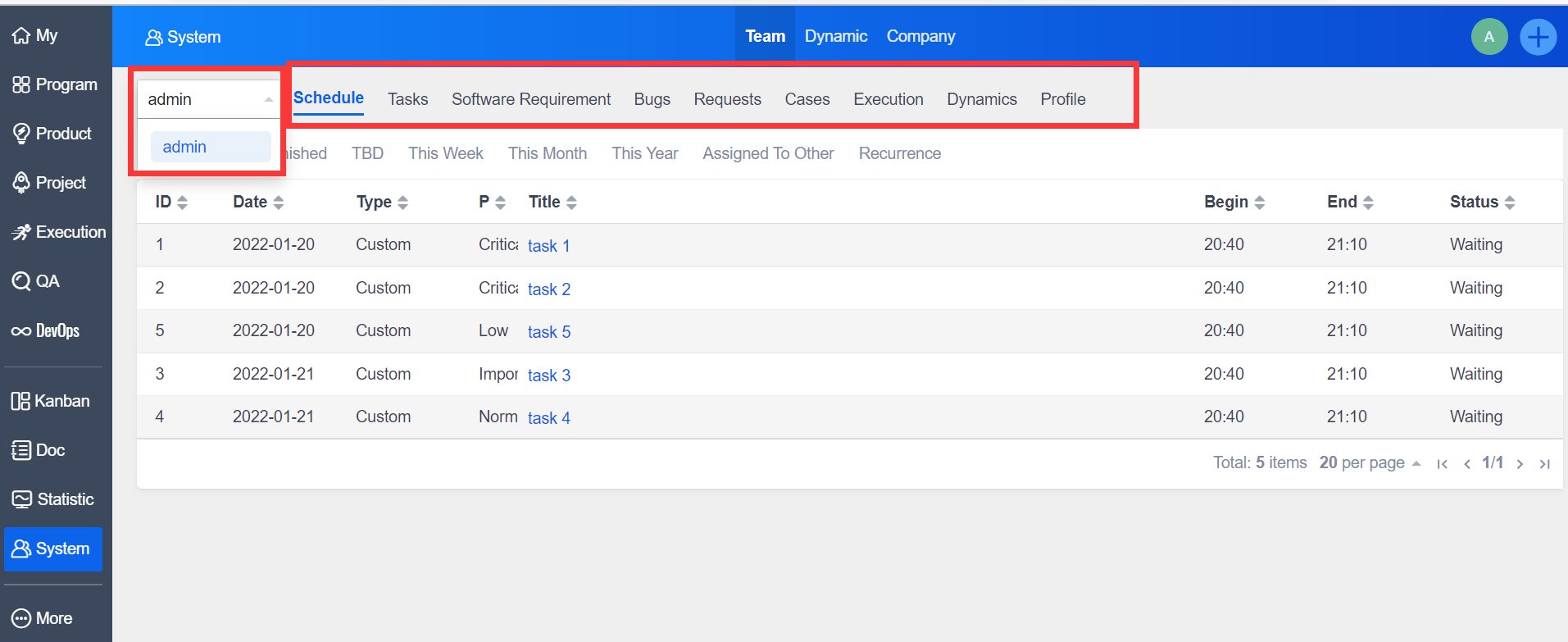
Task: Click the My home icon in sidebar
Action: pyautogui.click(x=21, y=35)
